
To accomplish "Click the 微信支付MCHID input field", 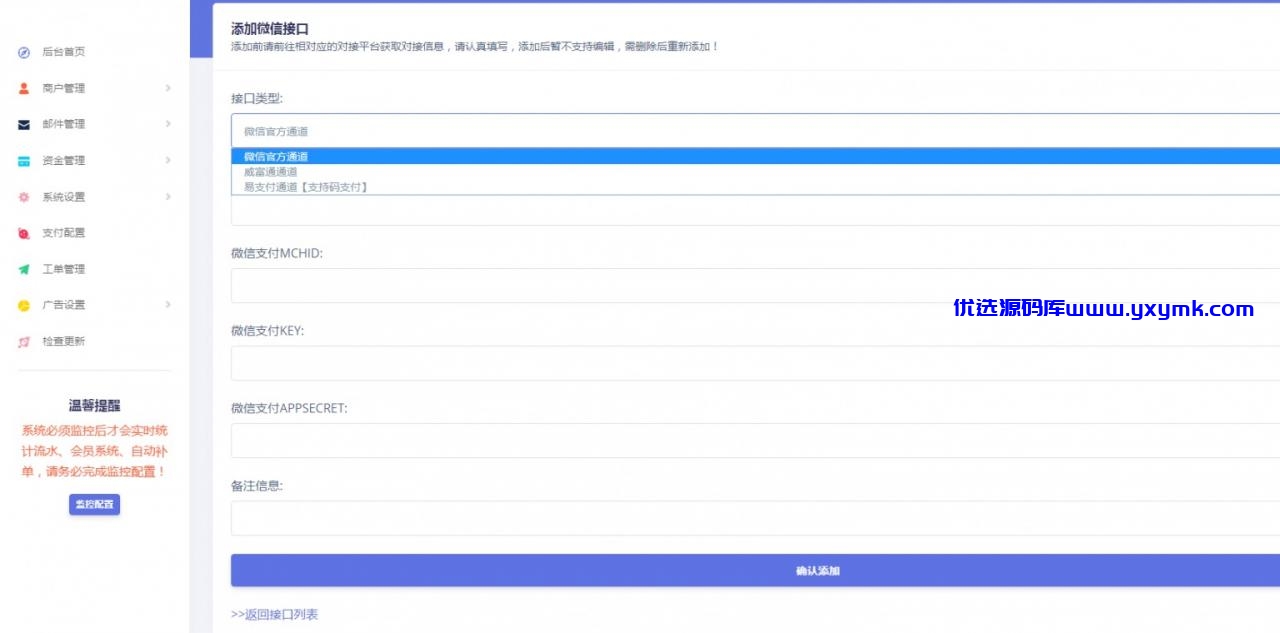I will click(x=755, y=285).
